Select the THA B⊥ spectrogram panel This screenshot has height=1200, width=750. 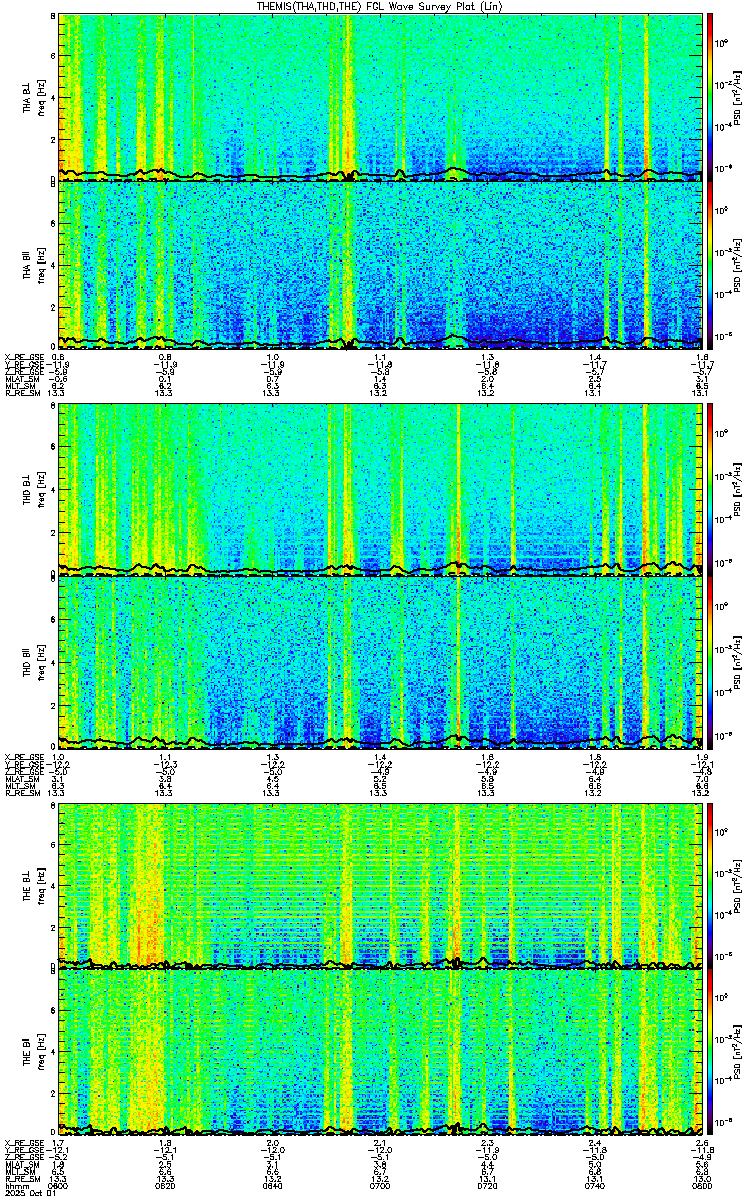380,97
